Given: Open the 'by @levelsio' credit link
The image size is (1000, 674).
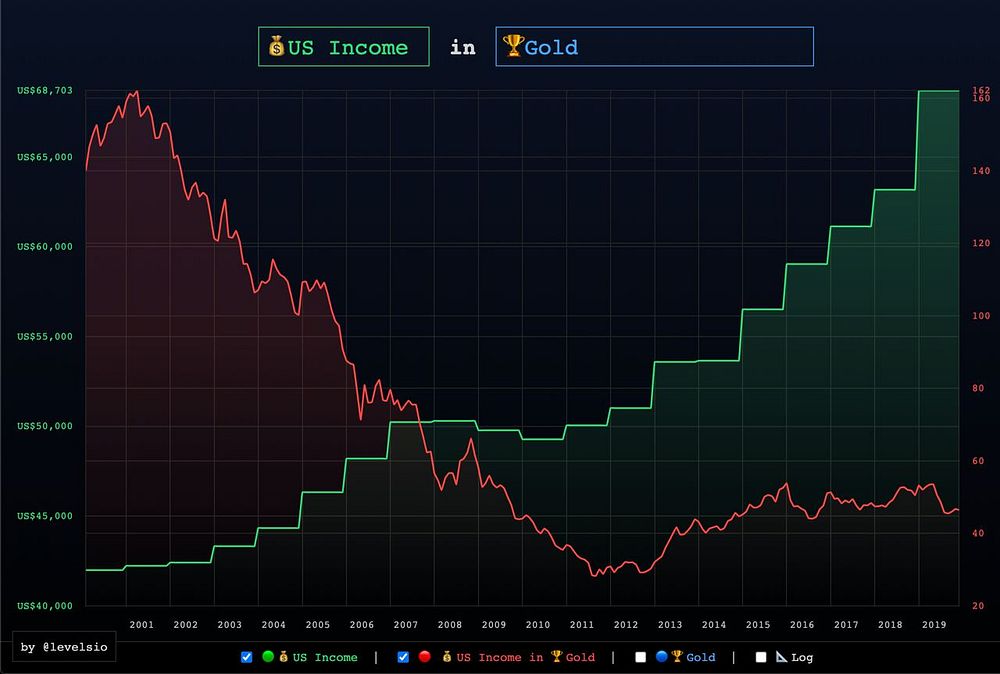Looking at the screenshot, I should tap(64, 647).
